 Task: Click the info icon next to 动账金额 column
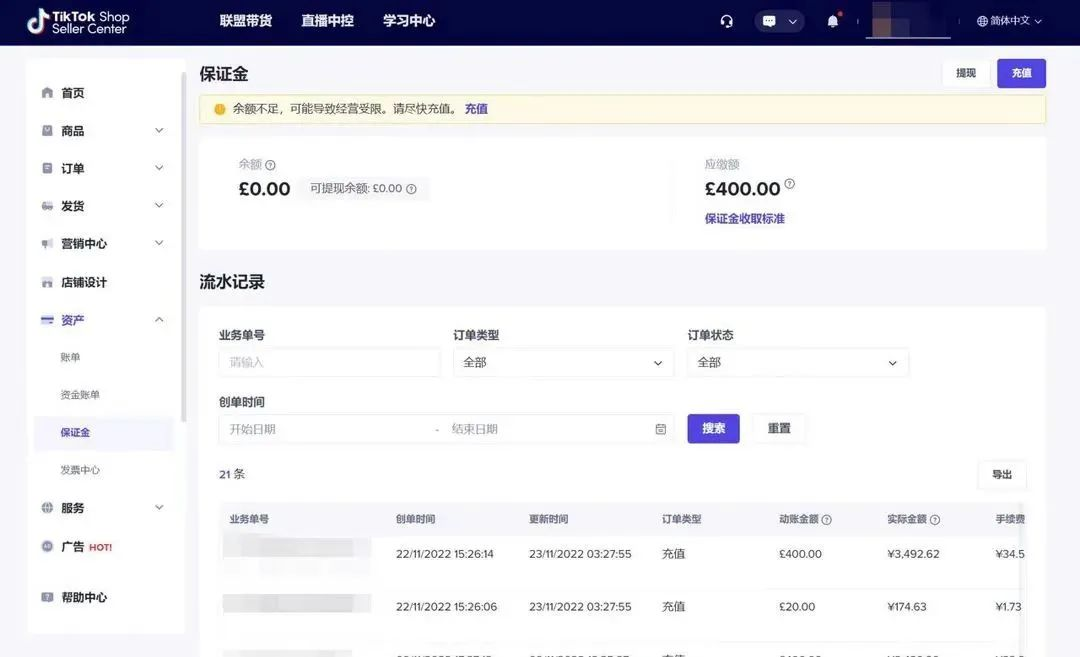827,520
